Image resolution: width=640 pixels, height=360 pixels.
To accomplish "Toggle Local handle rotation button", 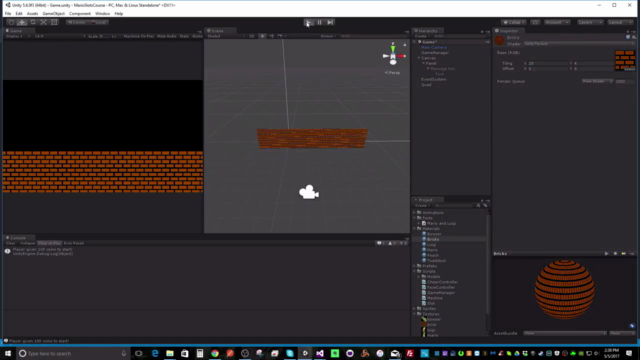I will click(98, 22).
